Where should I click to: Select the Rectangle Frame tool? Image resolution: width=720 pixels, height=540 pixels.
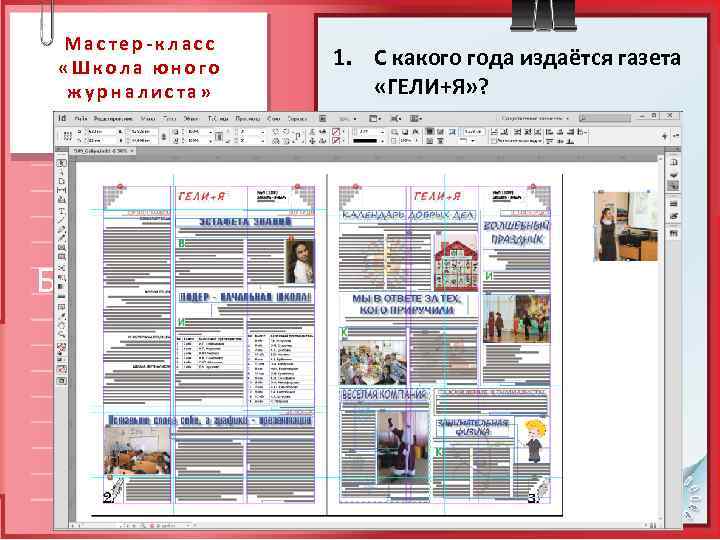(x=61, y=248)
